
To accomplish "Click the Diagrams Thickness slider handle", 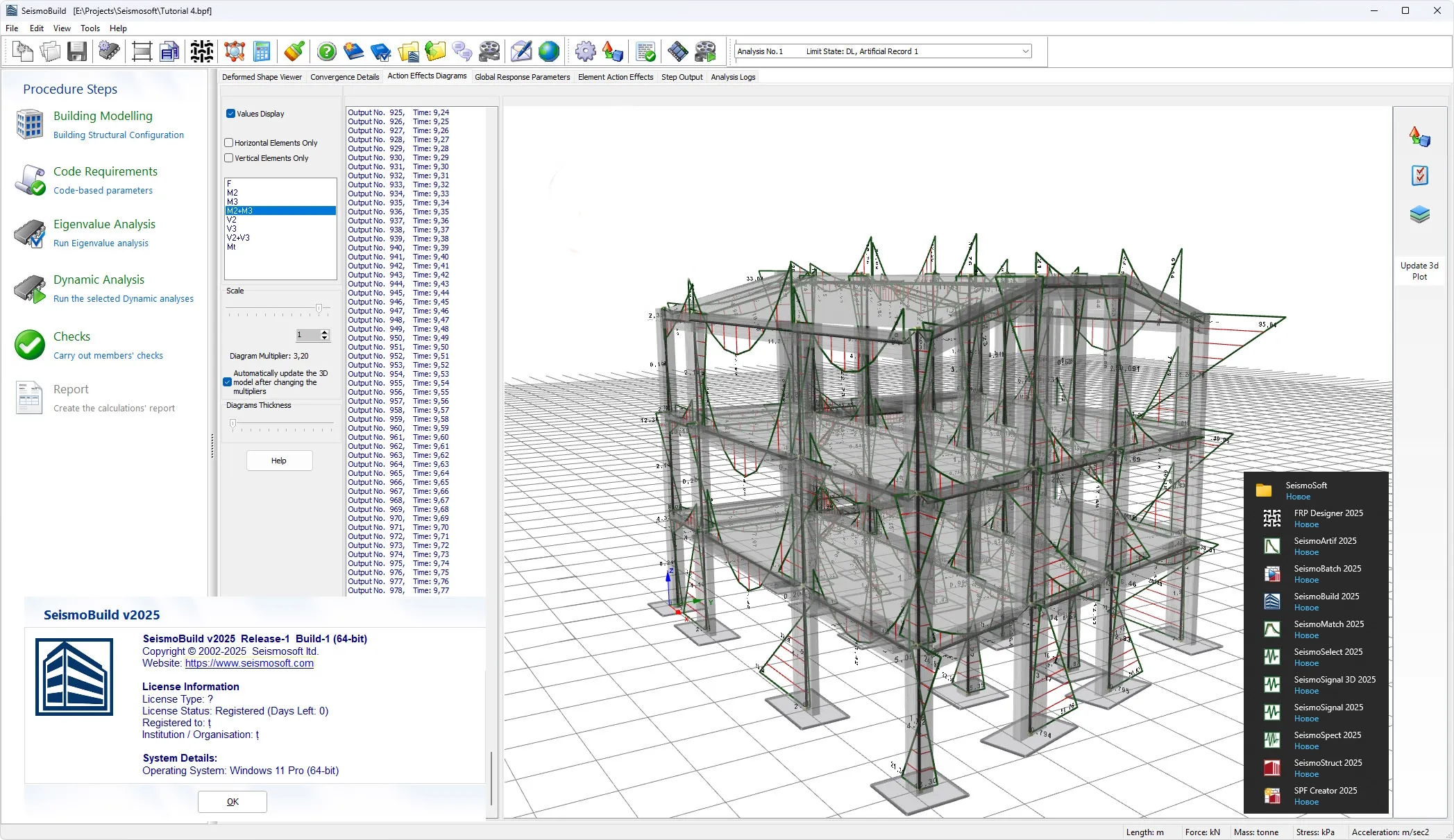I will point(233,423).
